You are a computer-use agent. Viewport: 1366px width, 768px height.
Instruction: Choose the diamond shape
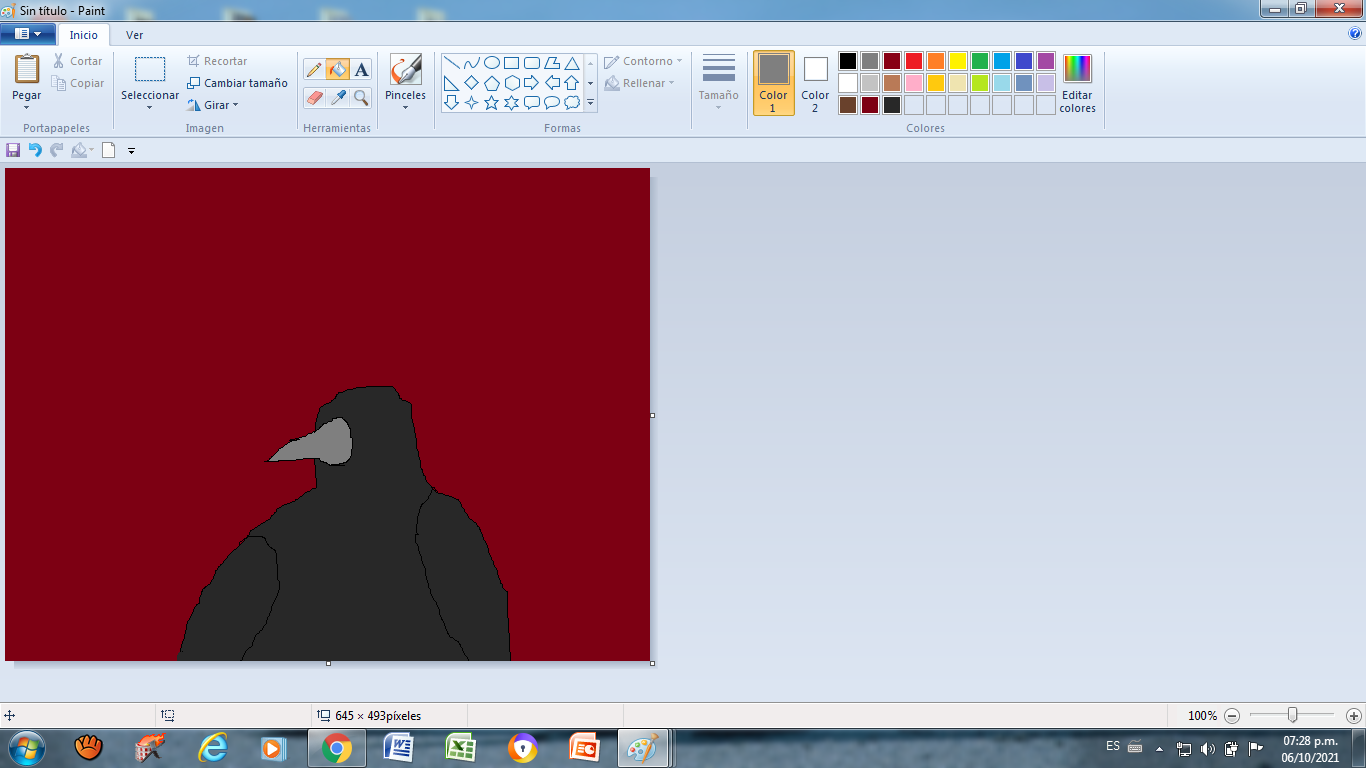(x=471, y=83)
